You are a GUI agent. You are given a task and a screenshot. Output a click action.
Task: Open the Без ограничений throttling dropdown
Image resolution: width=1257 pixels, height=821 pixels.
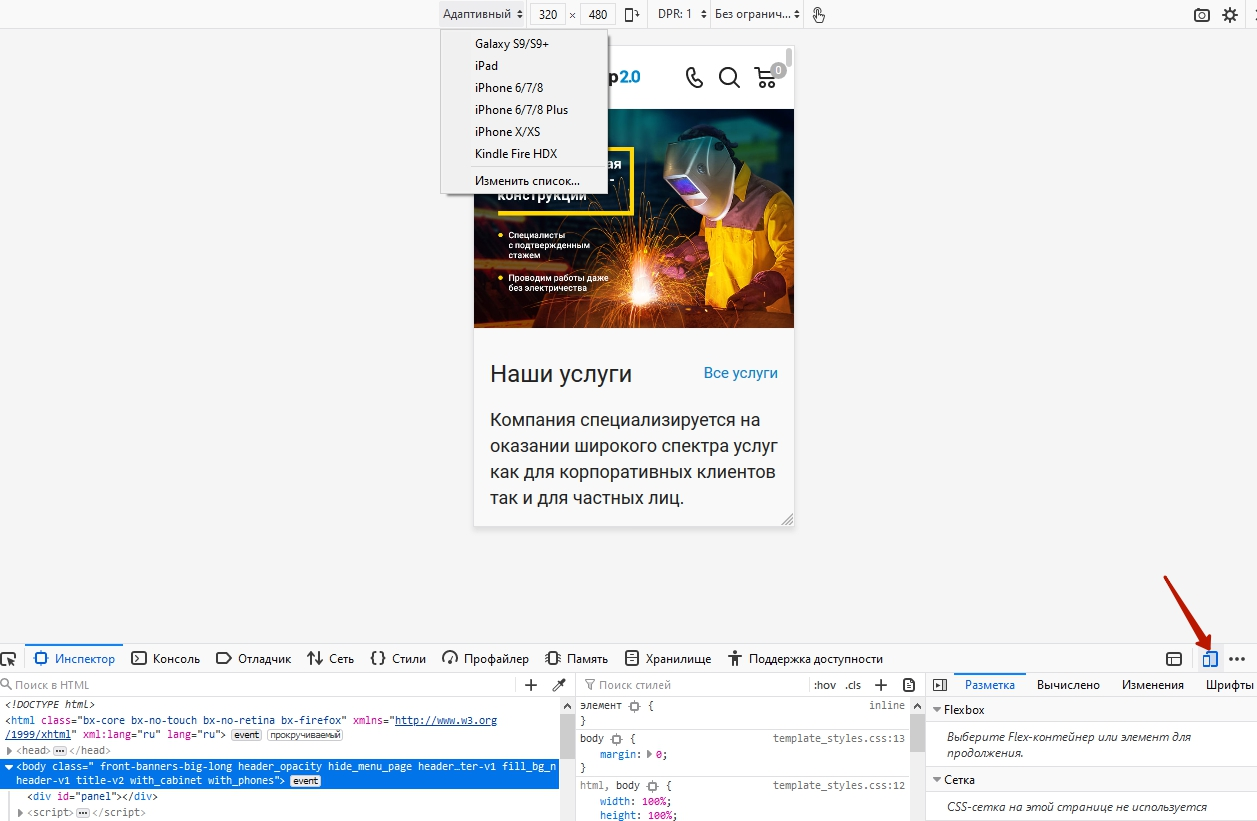[x=757, y=14]
